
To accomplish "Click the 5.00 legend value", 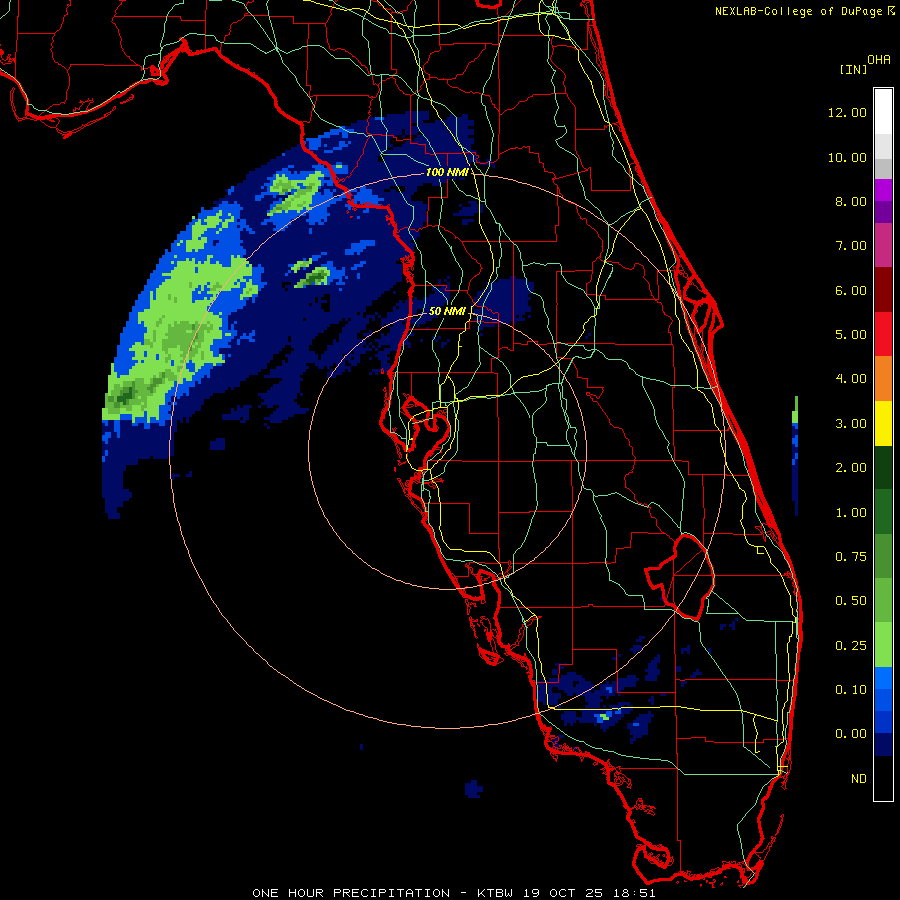I will point(851,335).
